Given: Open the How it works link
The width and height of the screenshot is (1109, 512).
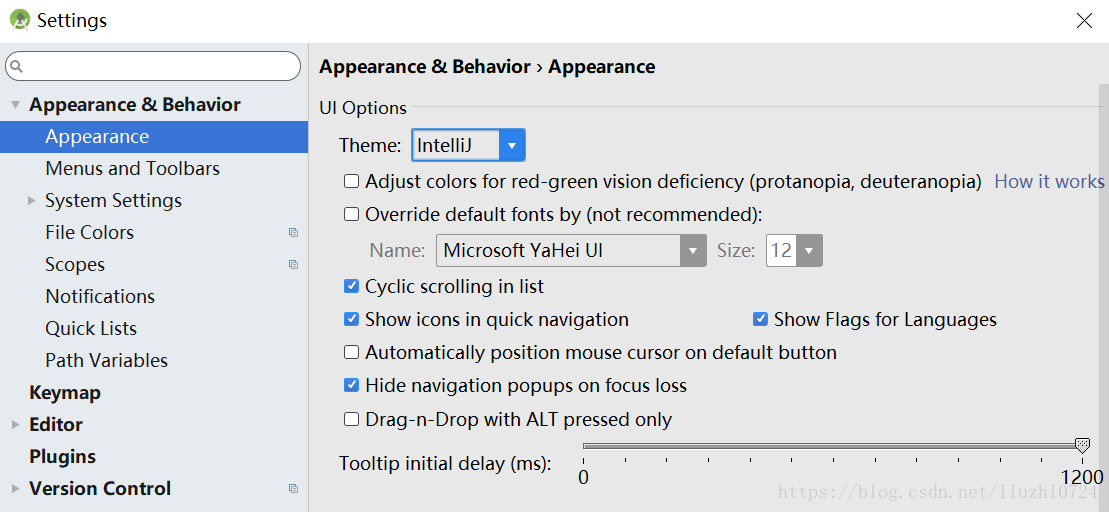Looking at the screenshot, I should (1049, 182).
